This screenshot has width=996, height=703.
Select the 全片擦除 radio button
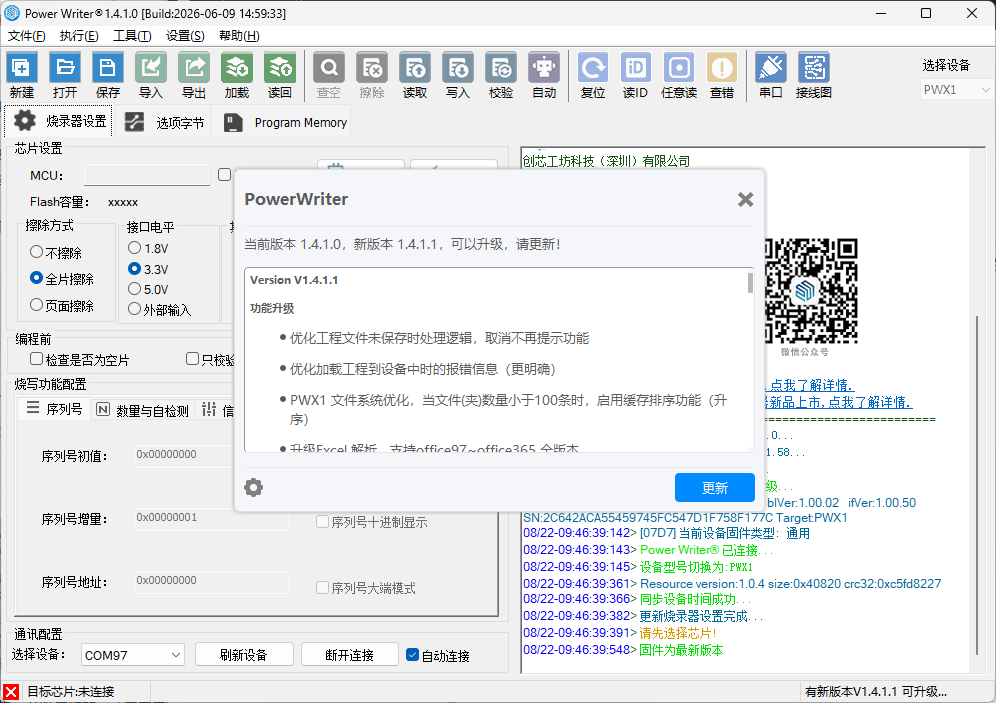click(x=62, y=279)
